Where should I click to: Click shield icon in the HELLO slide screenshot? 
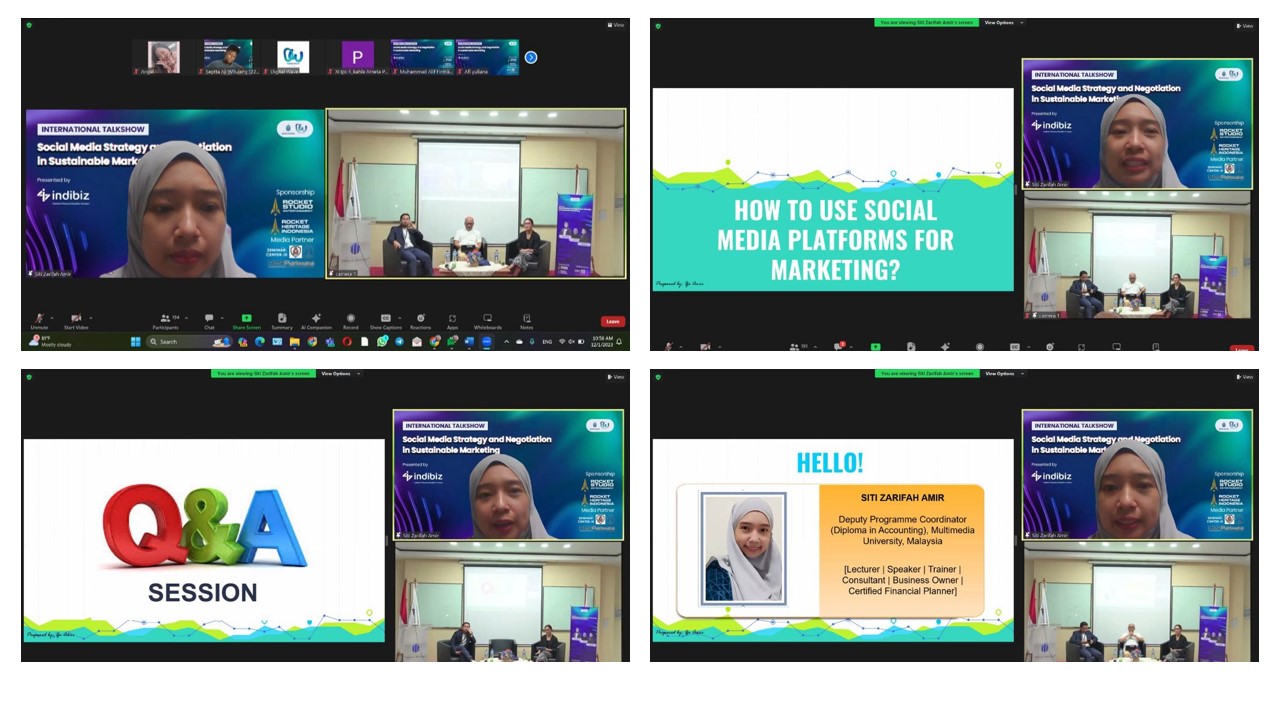(x=657, y=377)
